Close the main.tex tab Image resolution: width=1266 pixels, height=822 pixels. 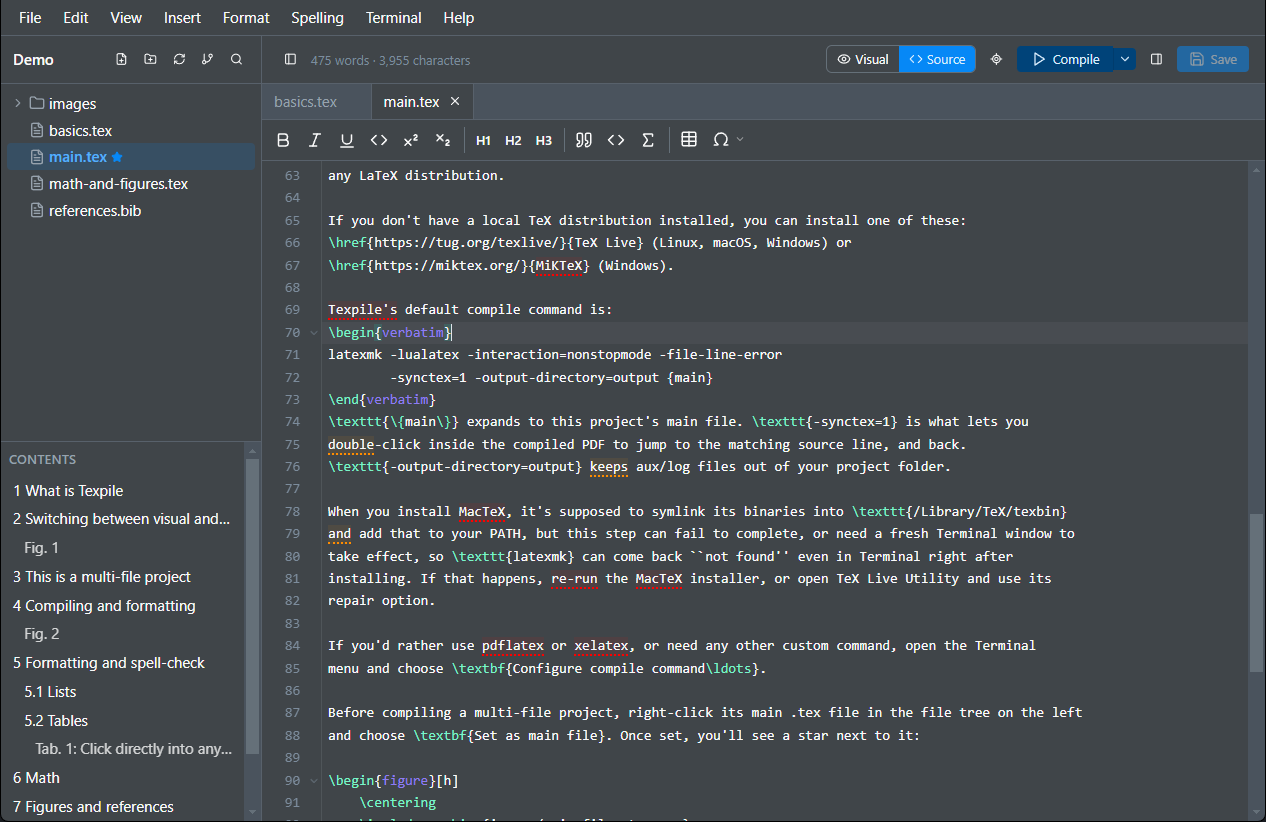click(455, 102)
